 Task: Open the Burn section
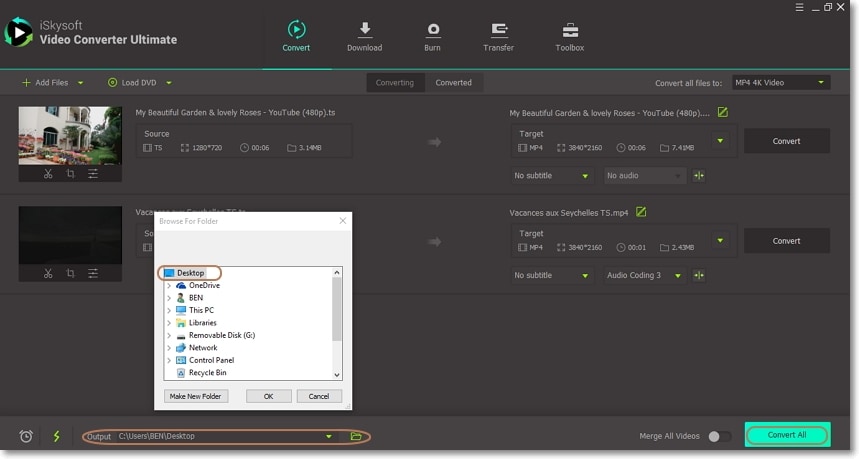click(432, 36)
